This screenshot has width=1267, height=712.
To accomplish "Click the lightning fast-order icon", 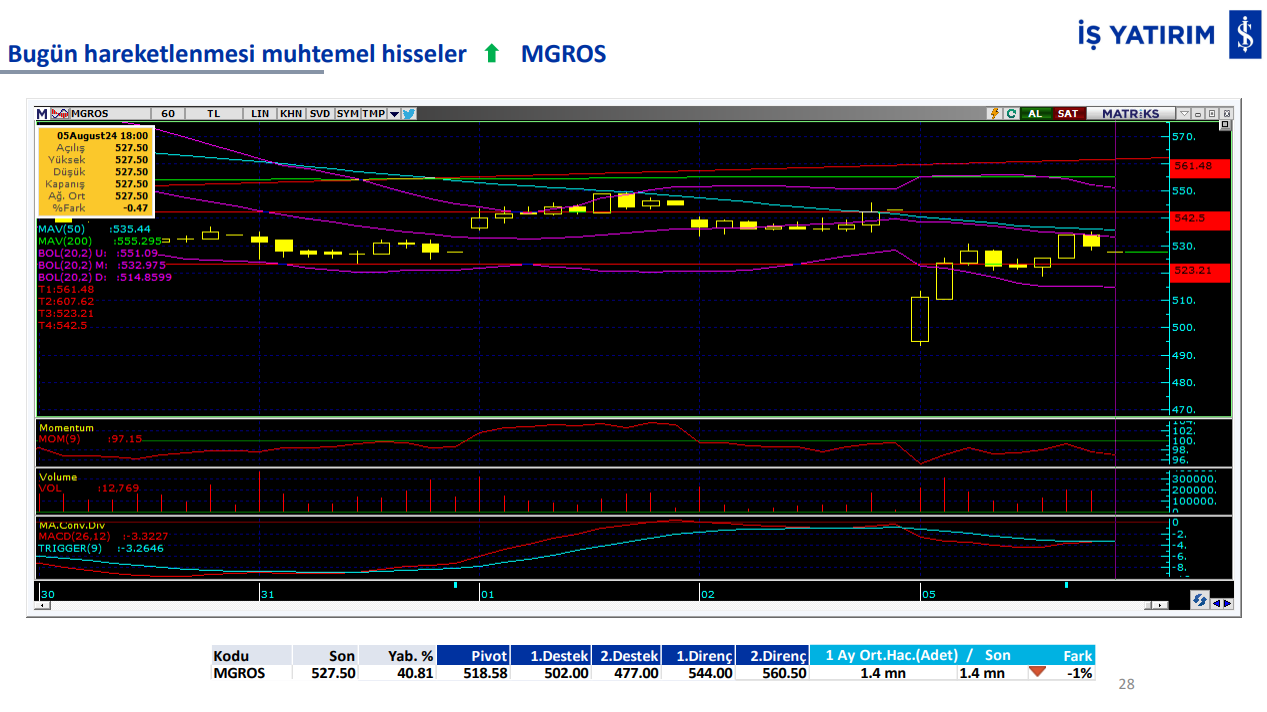I will click(995, 113).
